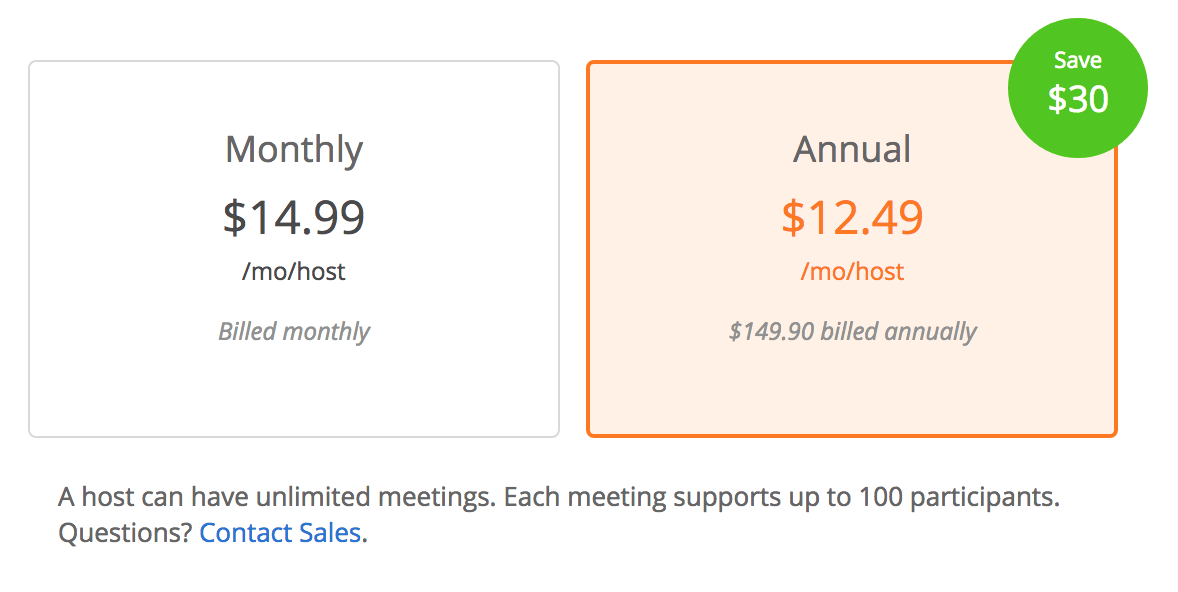Click the word "Sales" in the blue link

click(329, 533)
